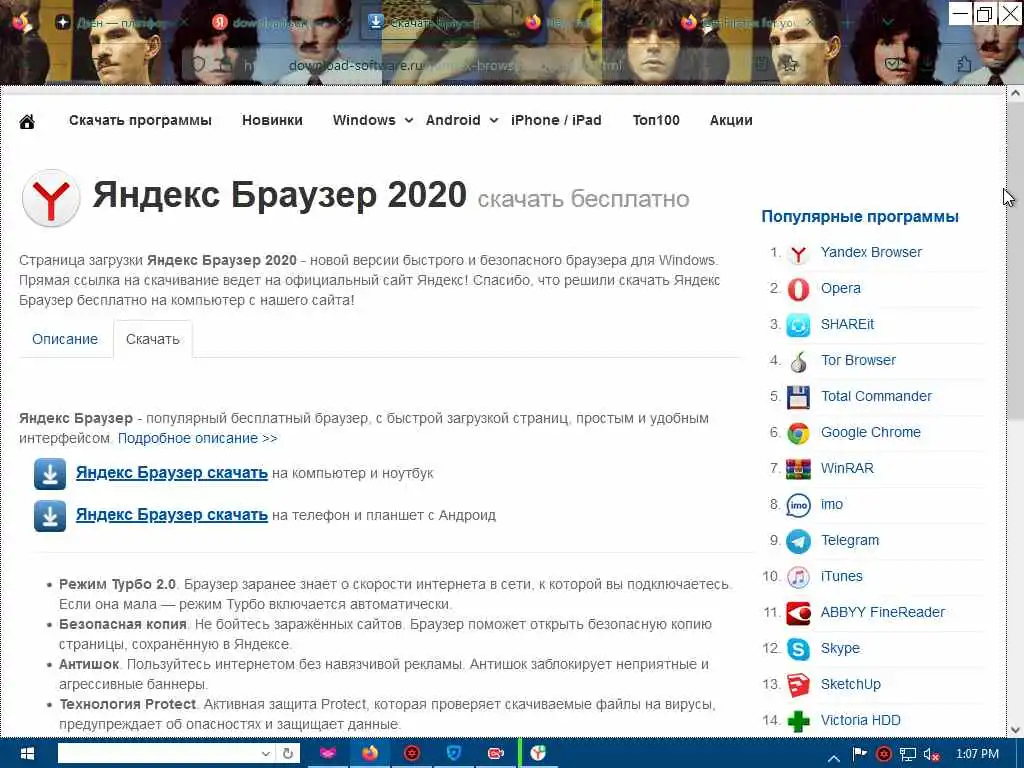Open Яндекс Браузер logo at page heading
Viewport: 1024px width, 768px height.
(x=51, y=198)
